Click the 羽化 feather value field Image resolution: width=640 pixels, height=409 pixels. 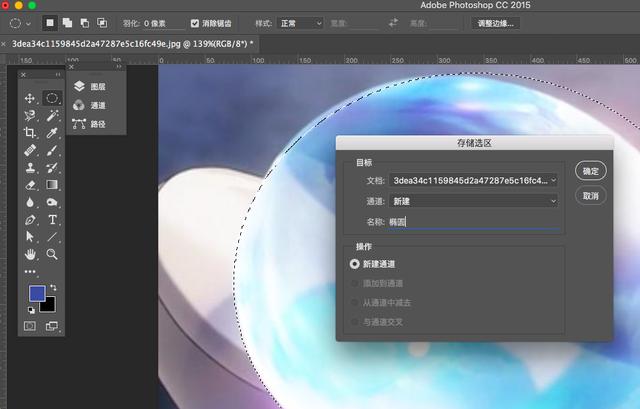point(163,24)
